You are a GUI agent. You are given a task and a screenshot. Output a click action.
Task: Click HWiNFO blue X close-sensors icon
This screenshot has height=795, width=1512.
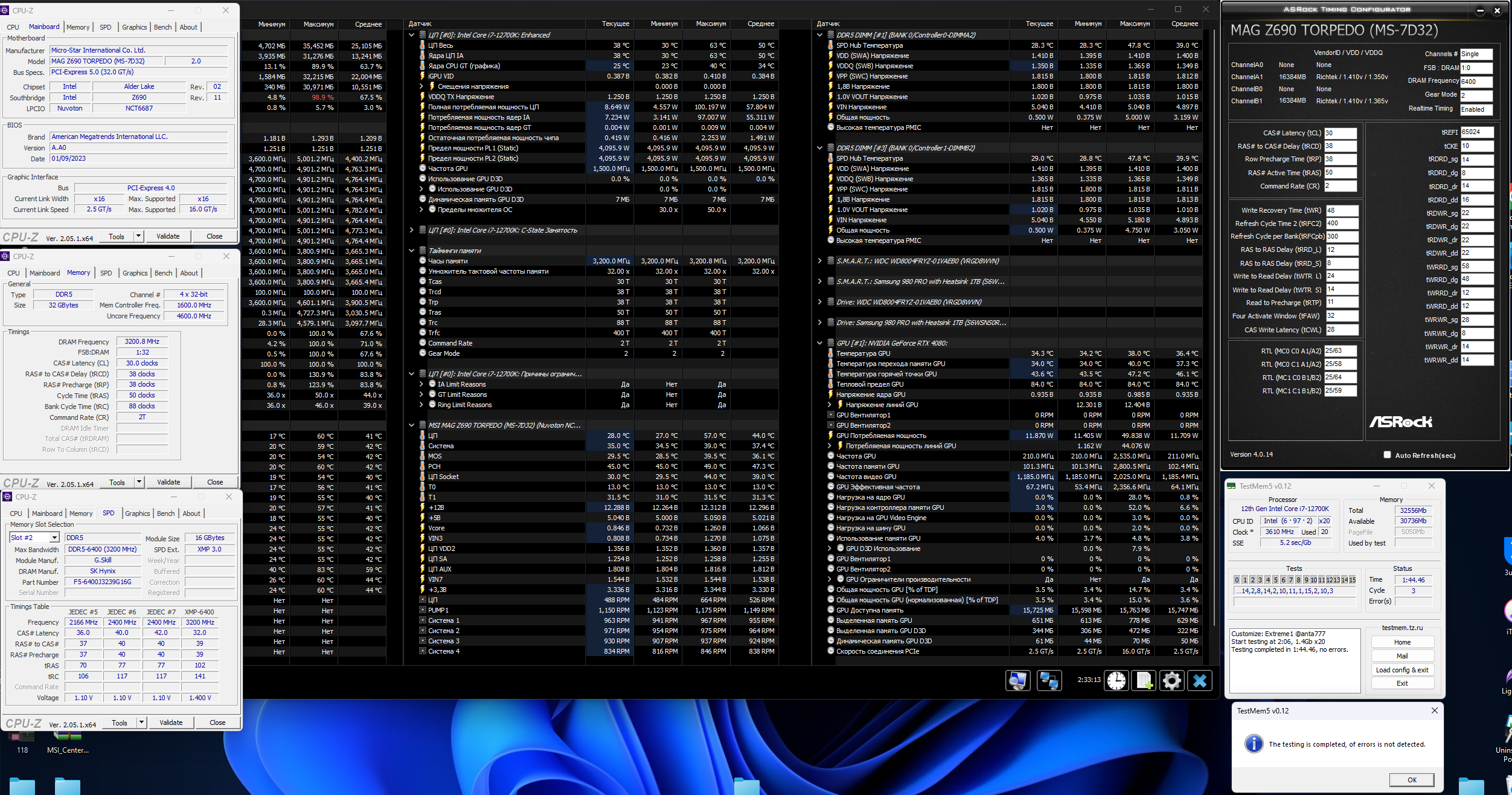coord(1200,681)
